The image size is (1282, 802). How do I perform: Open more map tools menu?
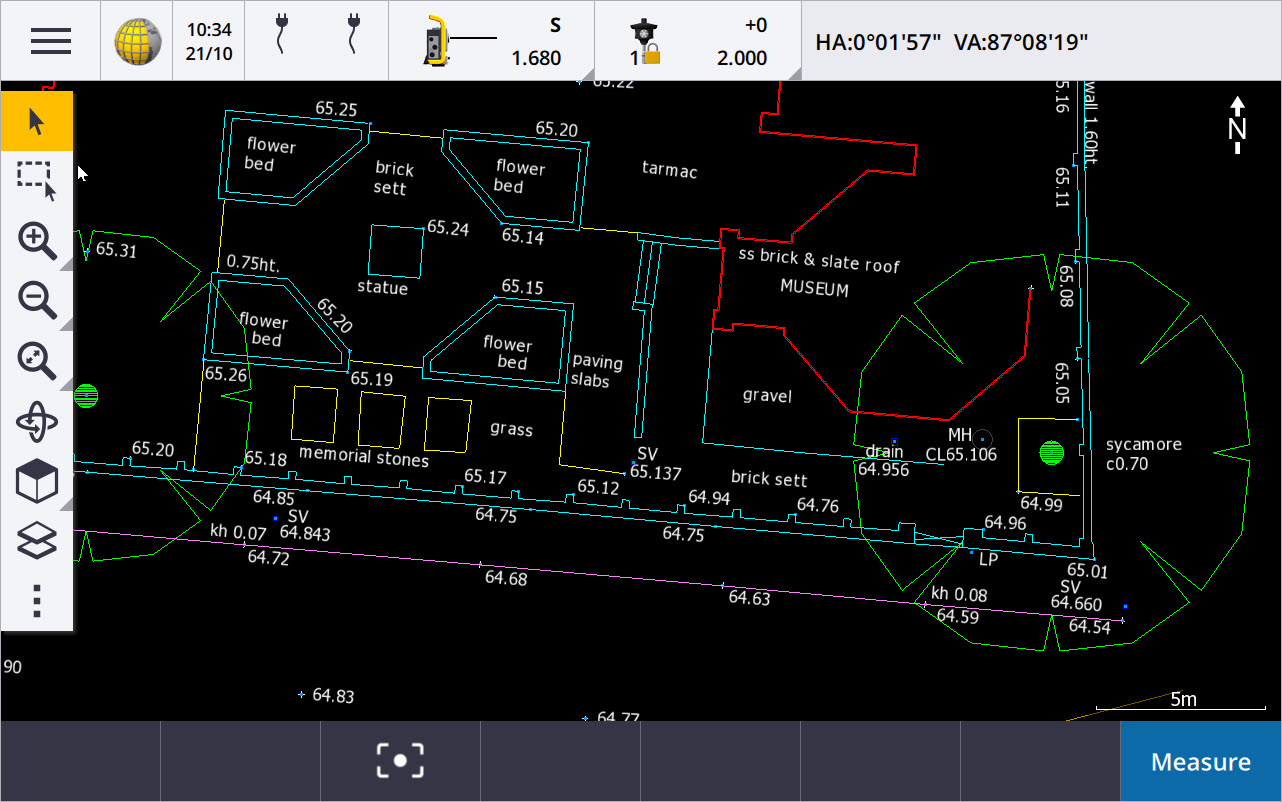[37, 601]
